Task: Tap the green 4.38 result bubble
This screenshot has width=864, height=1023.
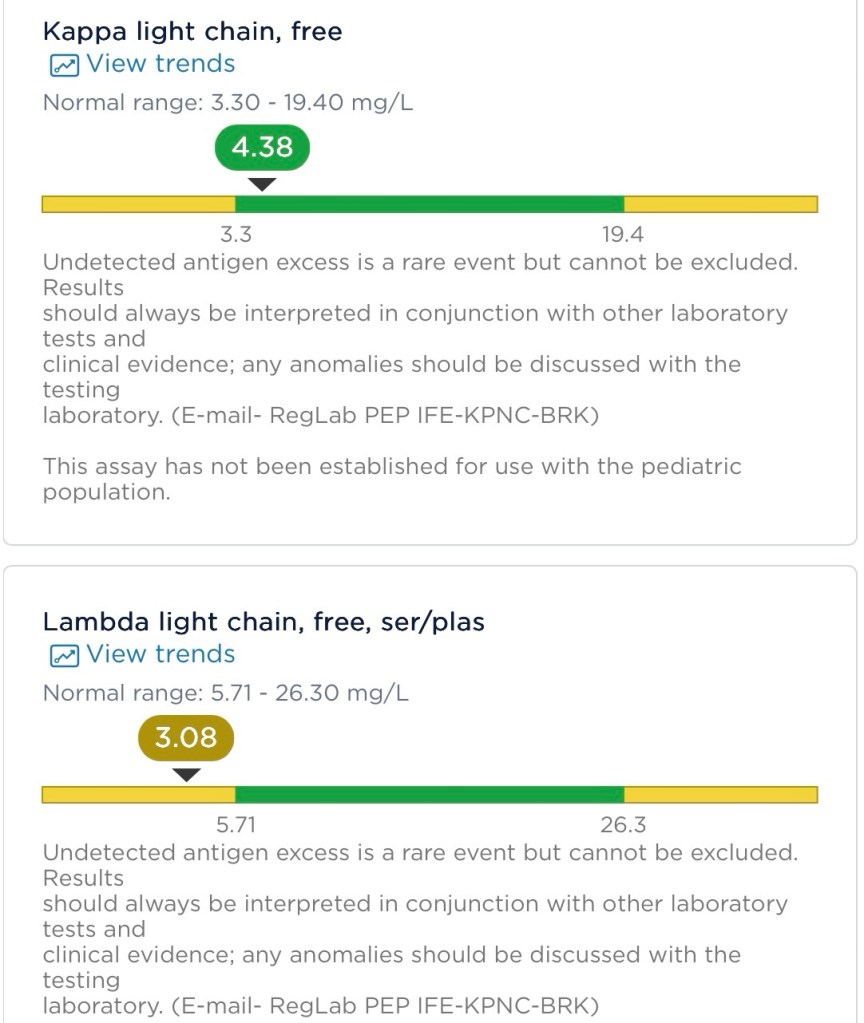Action: coord(262,148)
